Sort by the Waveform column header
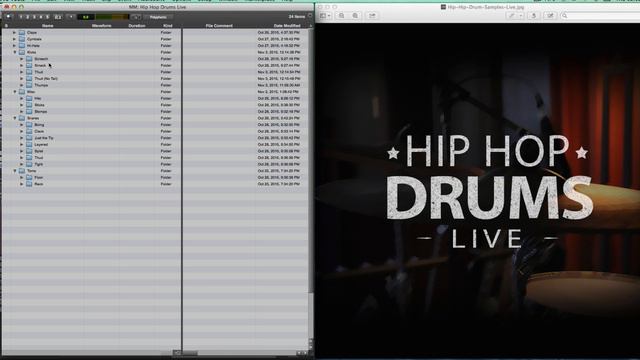640x360 pixels. [102, 26]
